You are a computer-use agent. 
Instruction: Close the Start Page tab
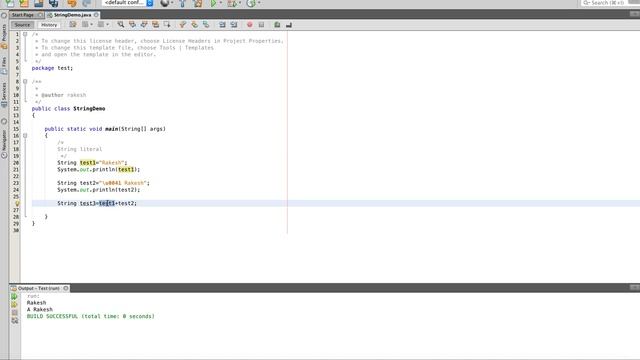coord(40,15)
